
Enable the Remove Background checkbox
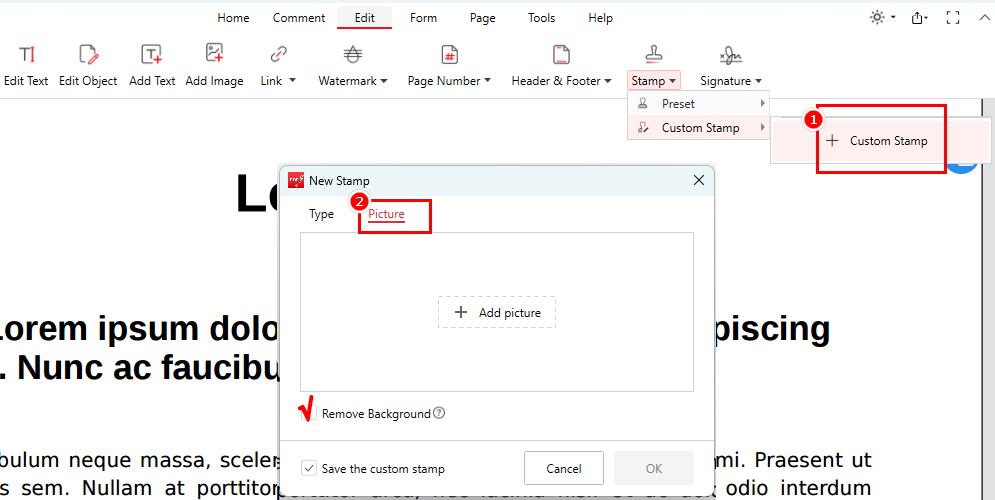(309, 413)
